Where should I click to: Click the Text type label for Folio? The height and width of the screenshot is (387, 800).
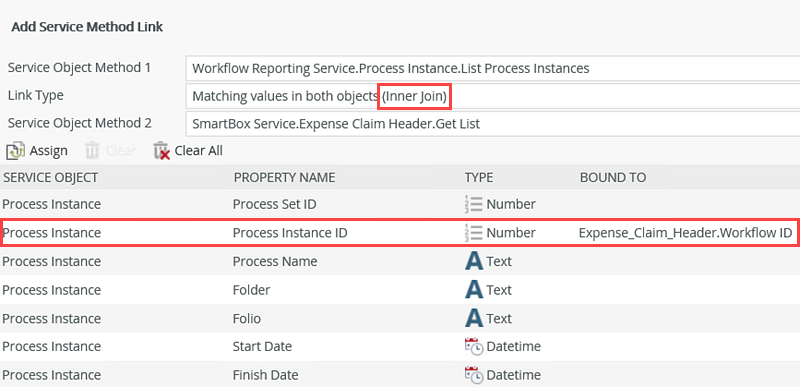[x=499, y=318]
